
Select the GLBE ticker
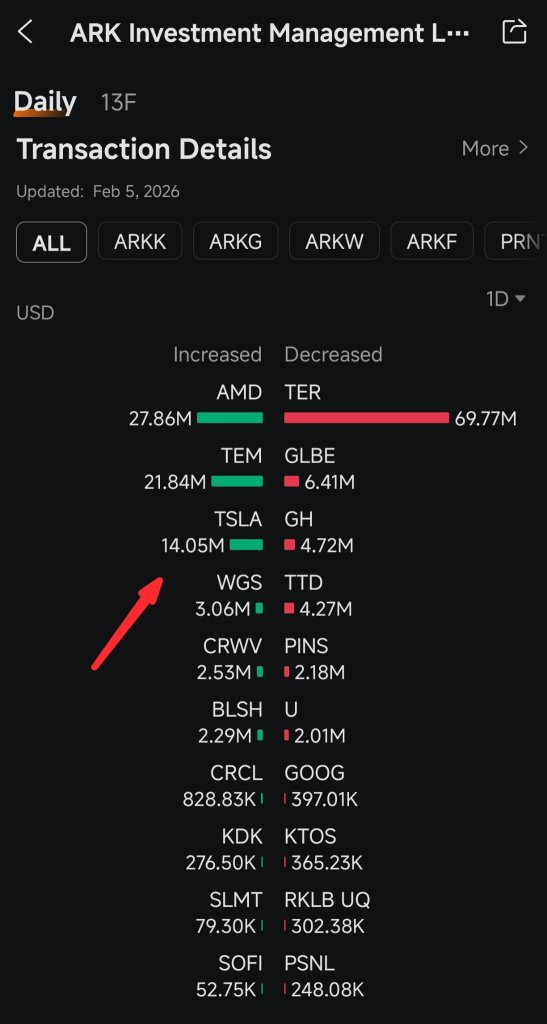(310, 455)
